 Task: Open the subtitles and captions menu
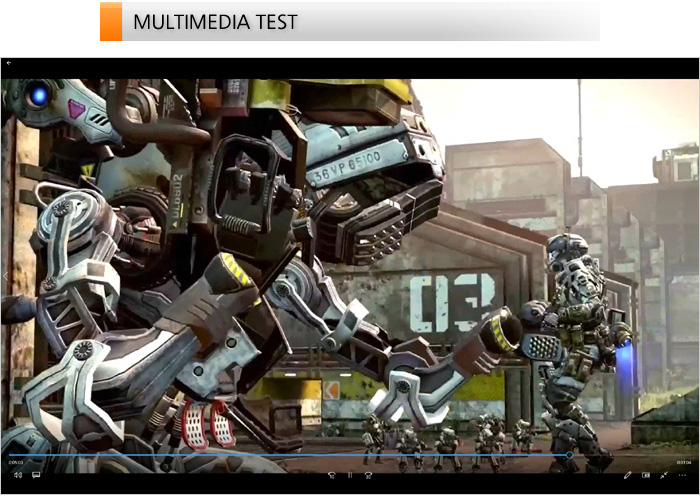point(36,475)
